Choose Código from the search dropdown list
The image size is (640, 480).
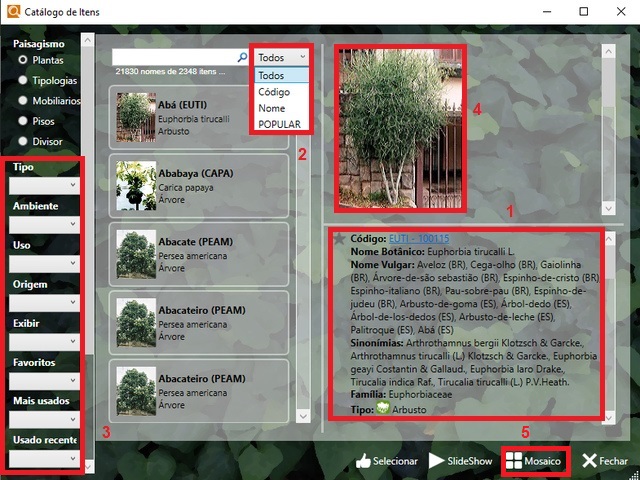click(x=273, y=92)
